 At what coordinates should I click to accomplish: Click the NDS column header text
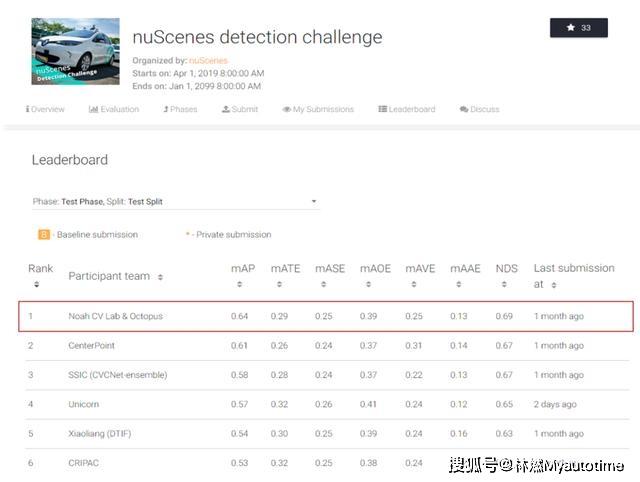[507, 269]
